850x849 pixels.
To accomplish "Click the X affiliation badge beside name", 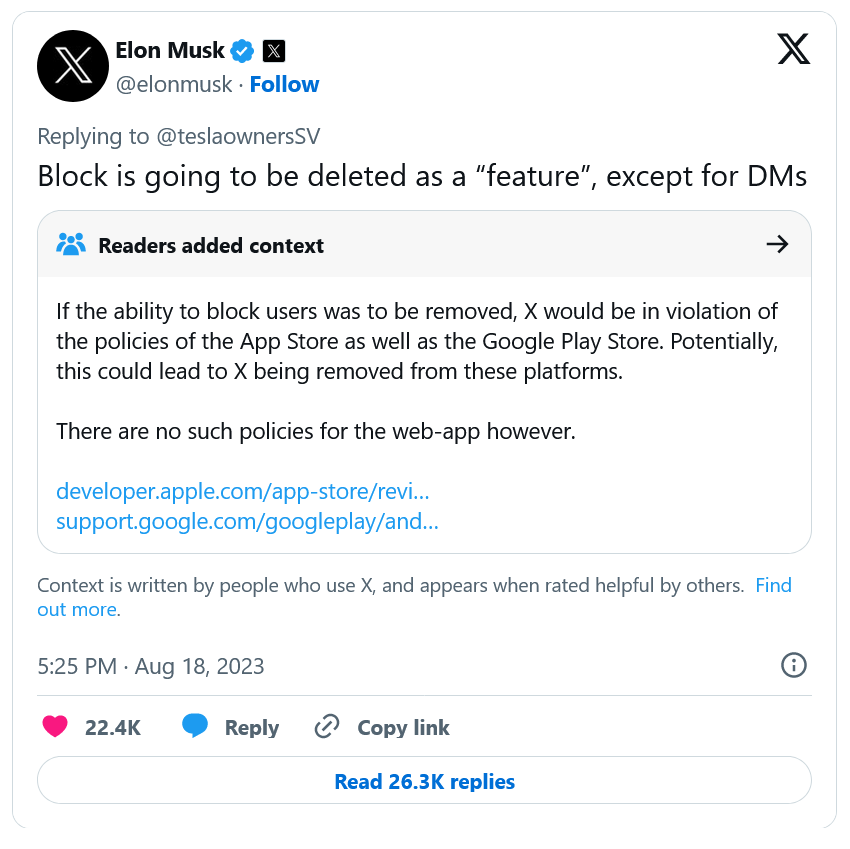I will click(273, 50).
